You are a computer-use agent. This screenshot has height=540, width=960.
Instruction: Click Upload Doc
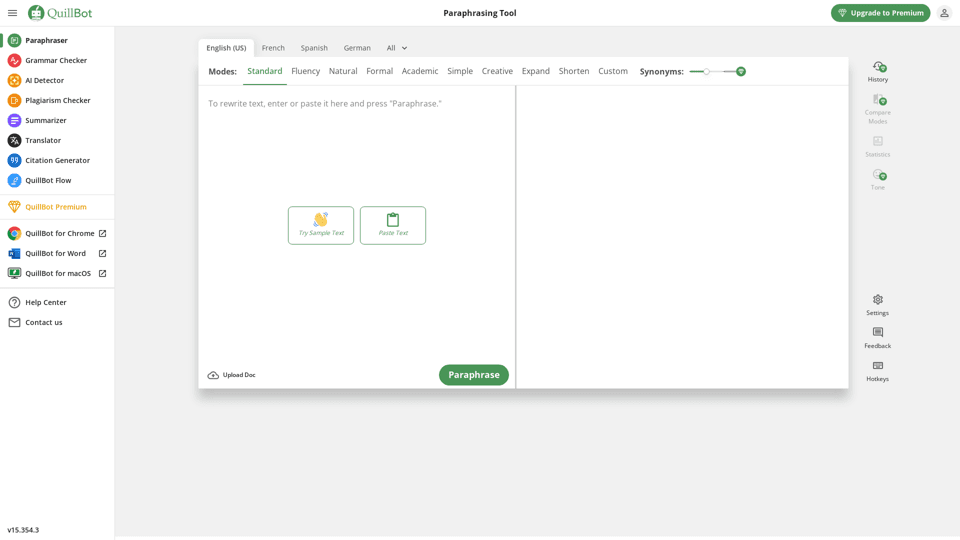[x=231, y=375]
